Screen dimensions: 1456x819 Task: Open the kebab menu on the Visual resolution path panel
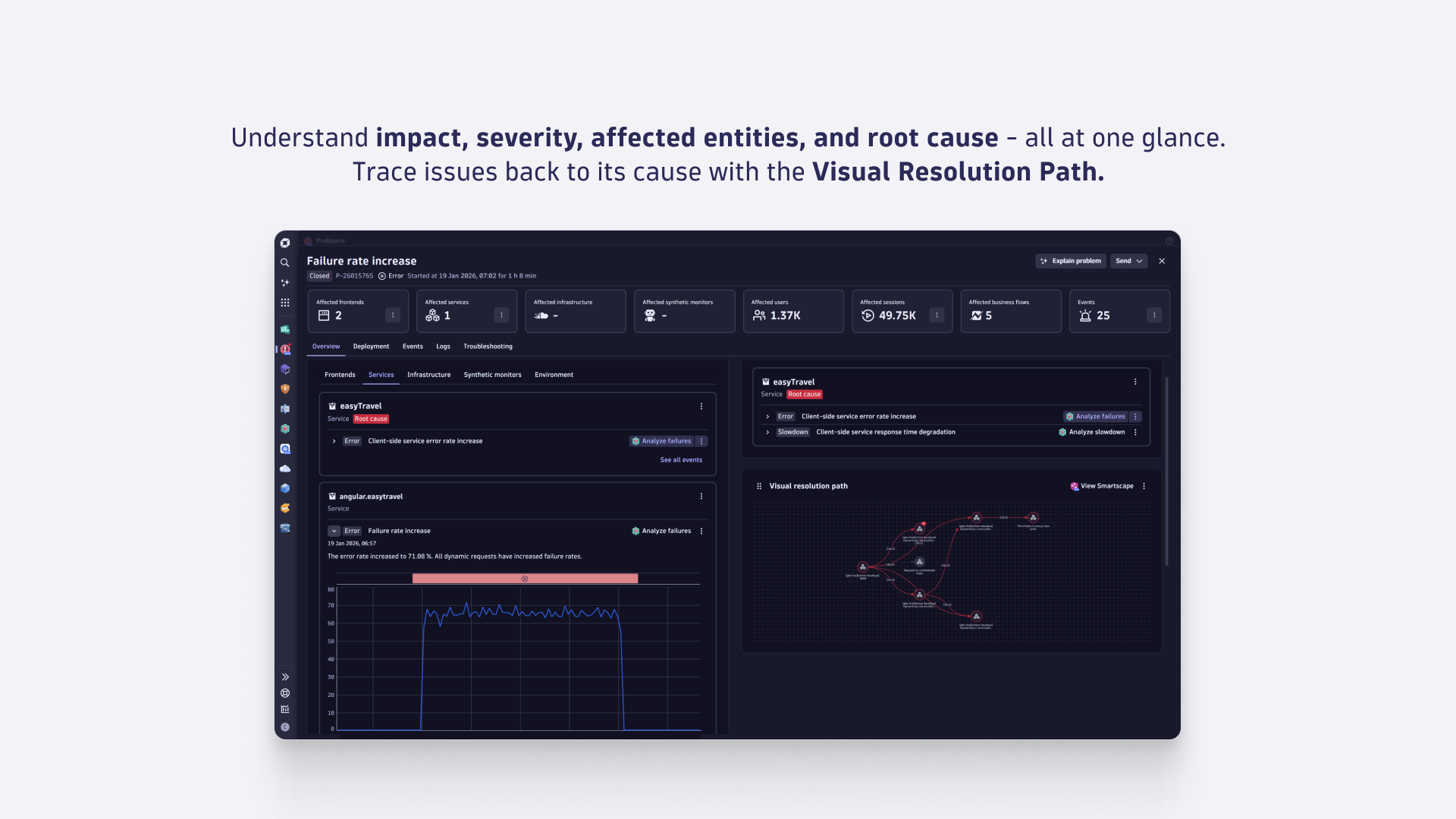point(1144,486)
